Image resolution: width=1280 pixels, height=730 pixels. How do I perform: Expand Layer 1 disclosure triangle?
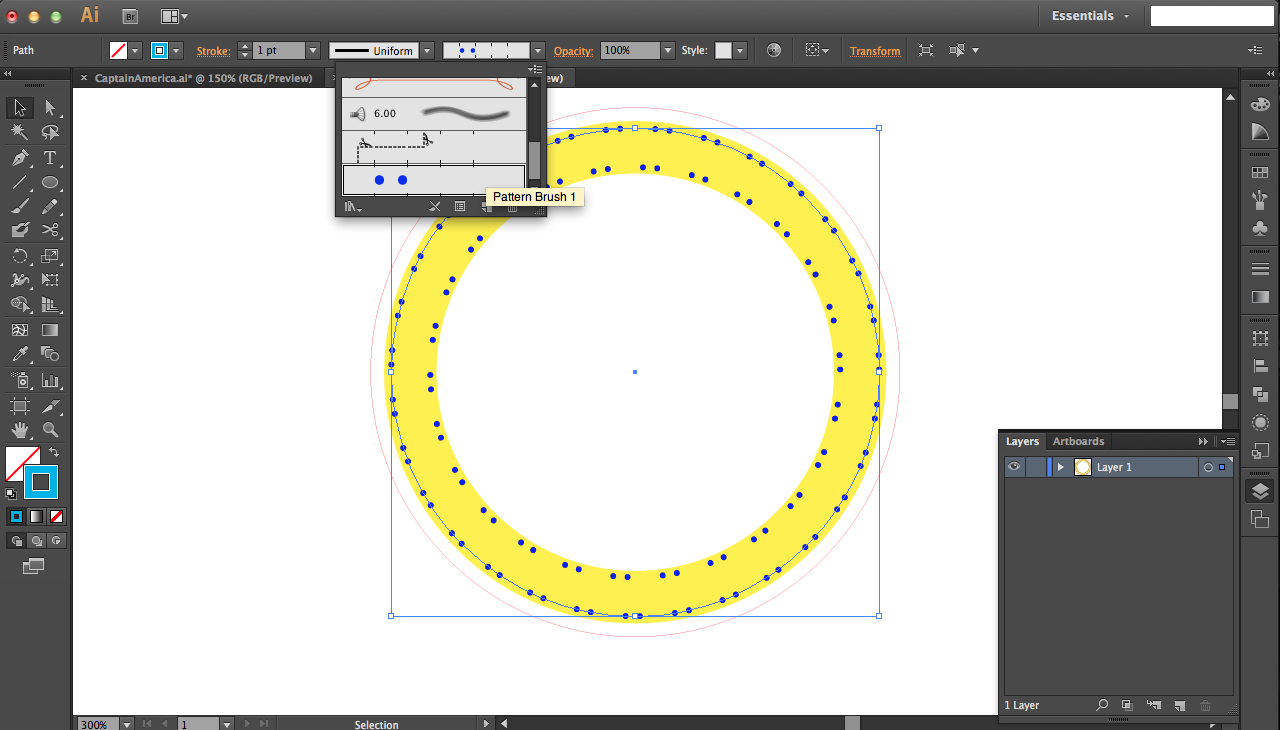(1058, 466)
